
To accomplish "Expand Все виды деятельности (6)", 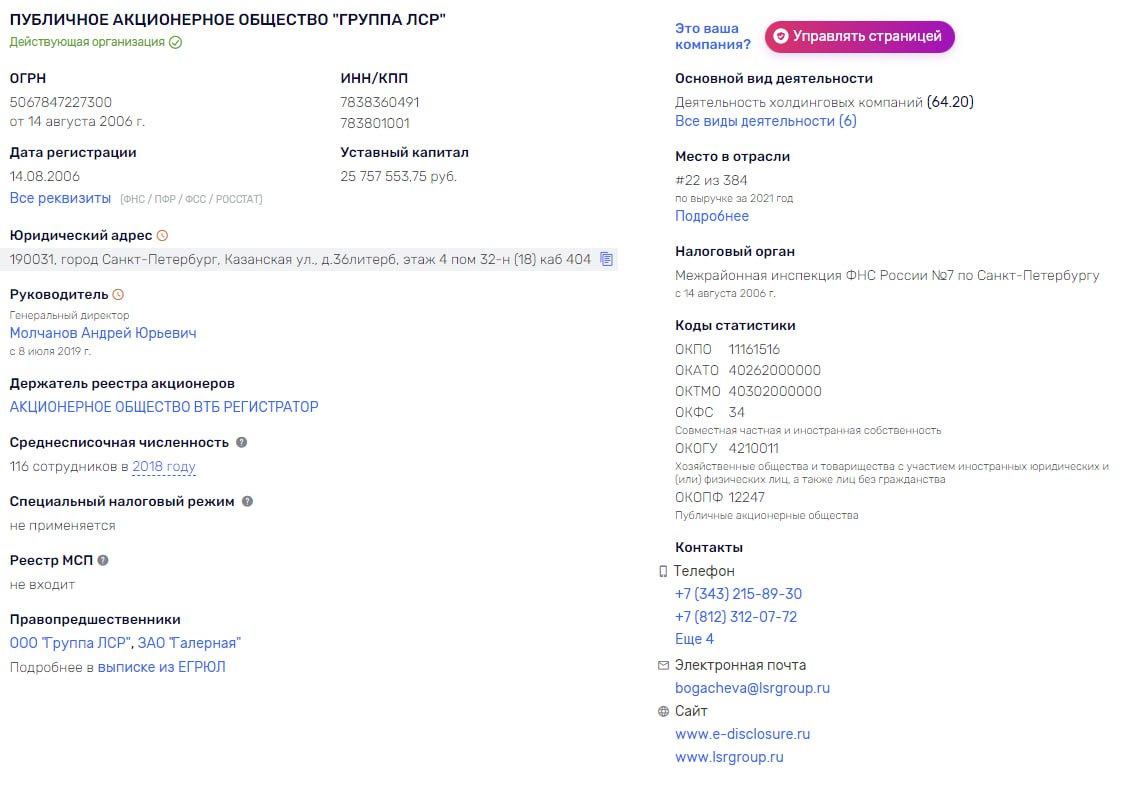I will [x=765, y=121].
